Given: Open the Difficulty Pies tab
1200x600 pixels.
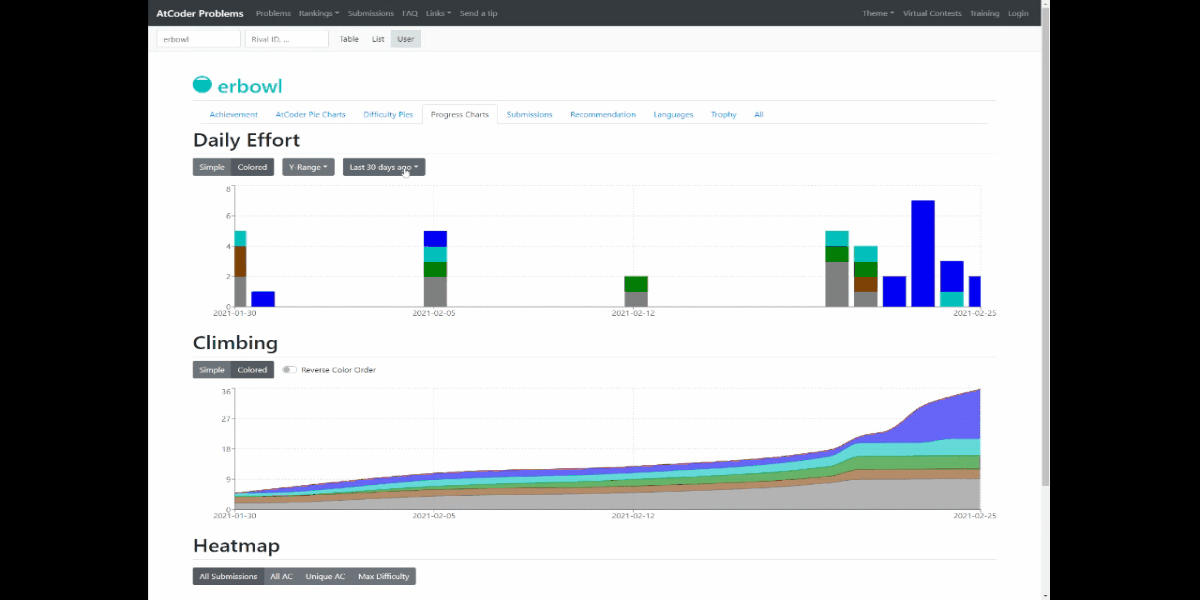Looking at the screenshot, I should pyautogui.click(x=388, y=115).
